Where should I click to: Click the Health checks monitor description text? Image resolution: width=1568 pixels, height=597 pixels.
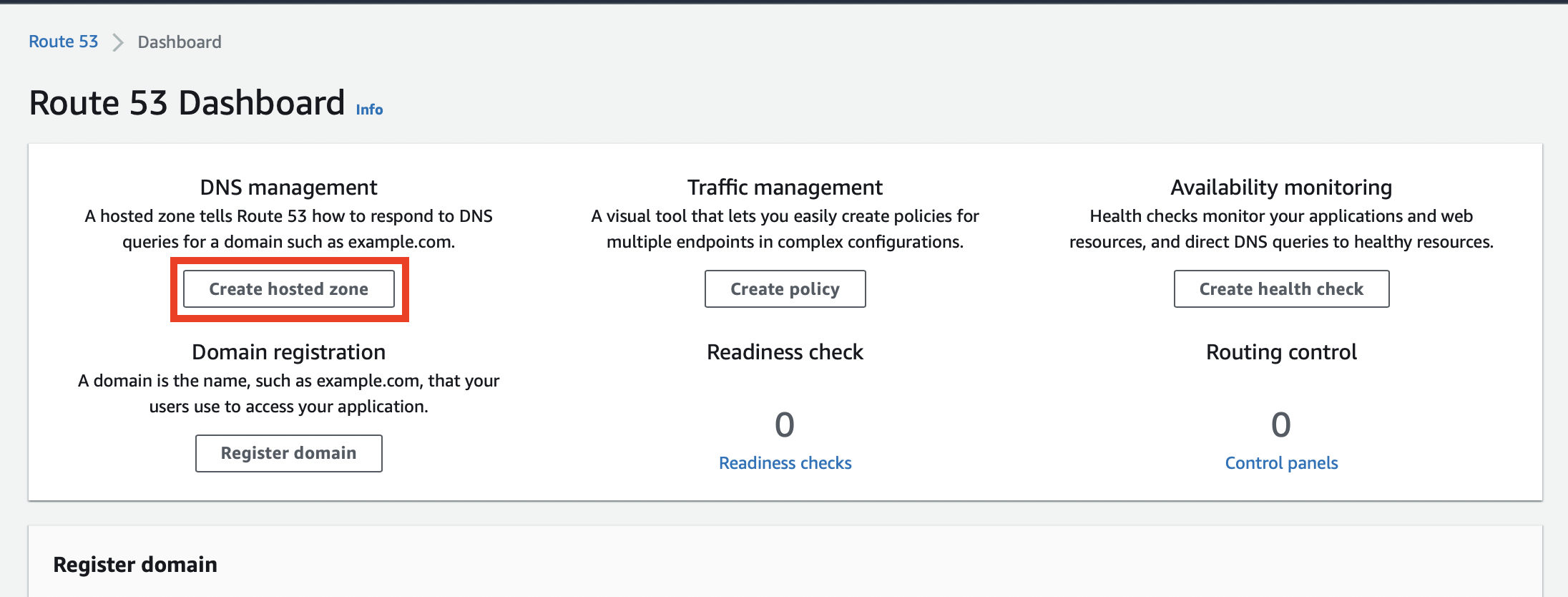coord(1282,229)
